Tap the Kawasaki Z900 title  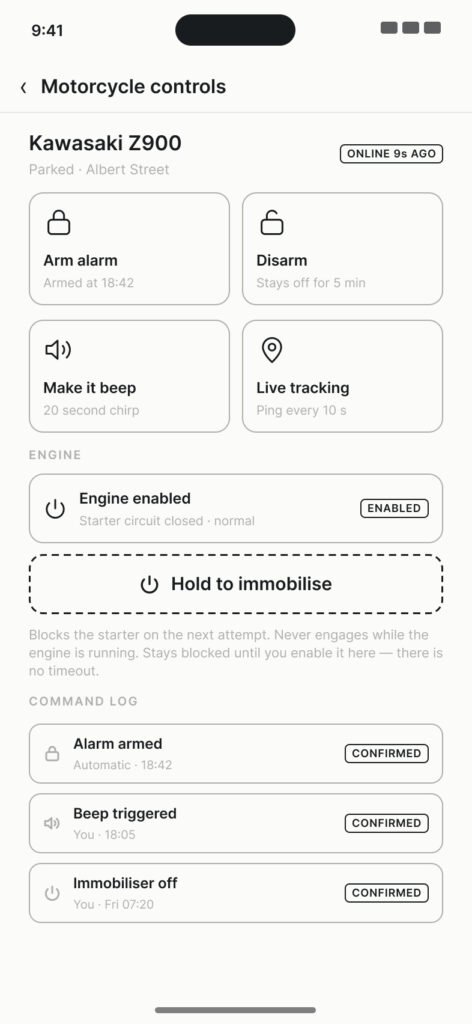(105, 143)
